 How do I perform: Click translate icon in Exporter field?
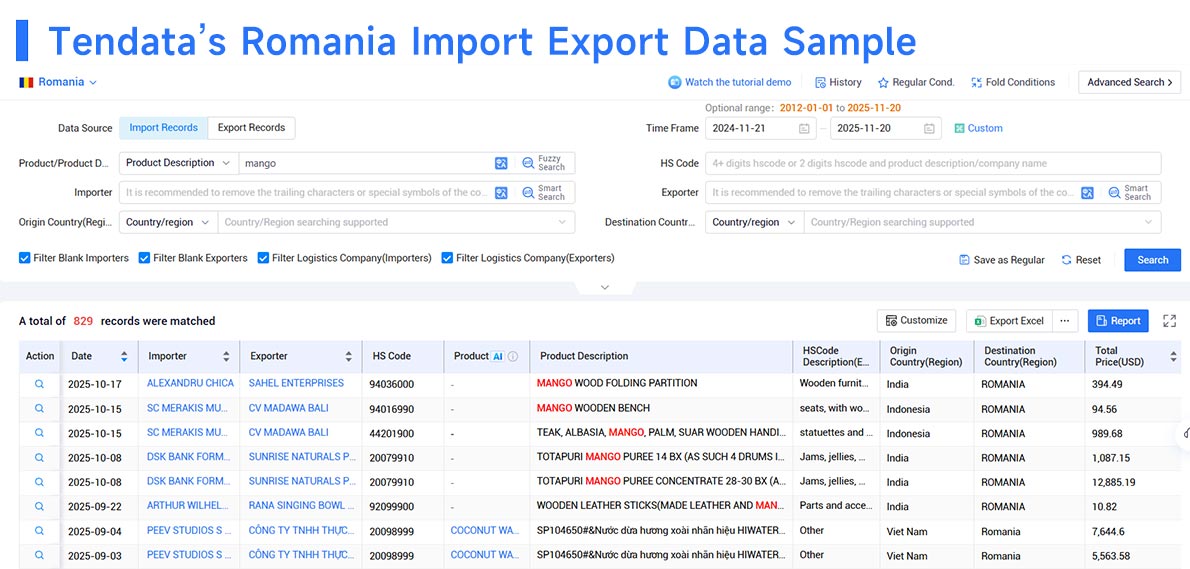1088,193
